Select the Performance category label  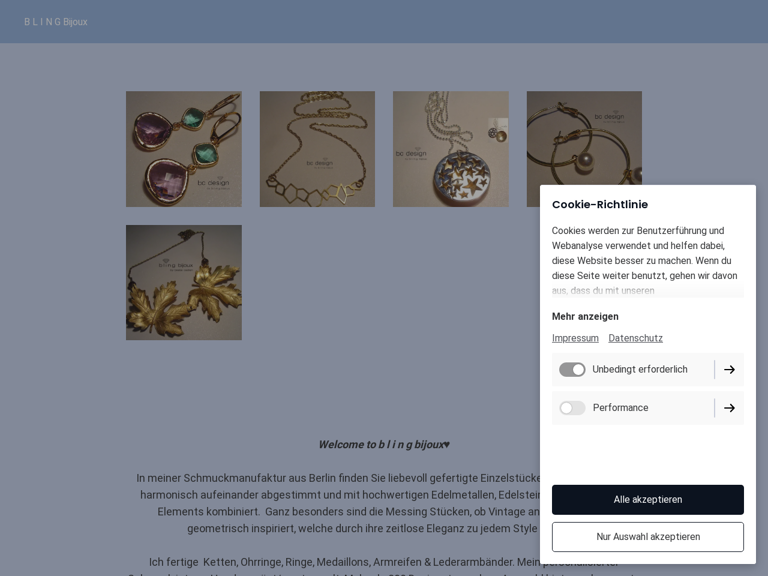(x=620, y=408)
